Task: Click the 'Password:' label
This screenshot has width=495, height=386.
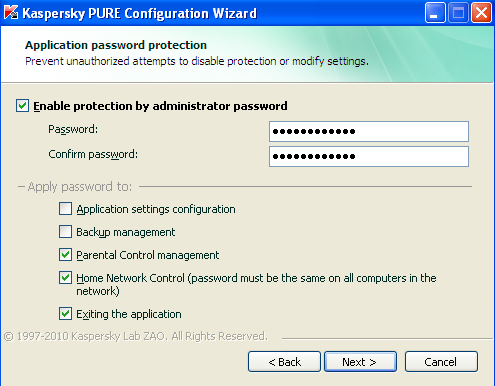Action: tap(73, 129)
